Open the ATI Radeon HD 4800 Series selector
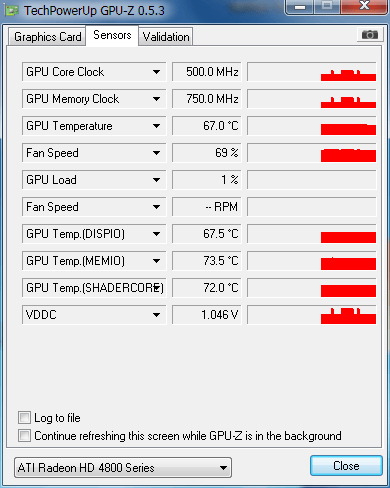 tap(123, 468)
